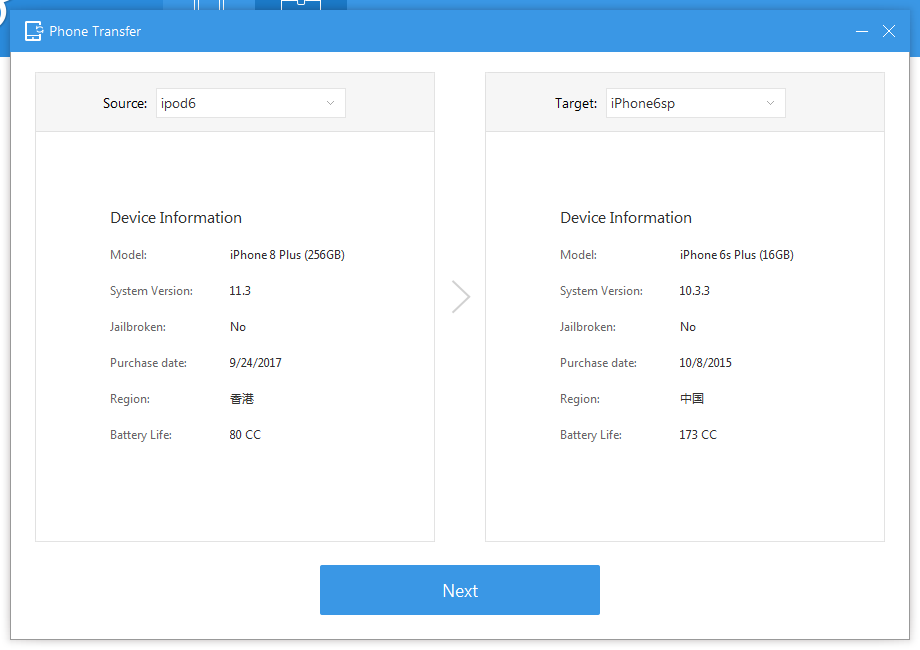The image size is (920, 650).
Task: Click the source model iPhone 8 Plus (256GB)
Action: 287,255
